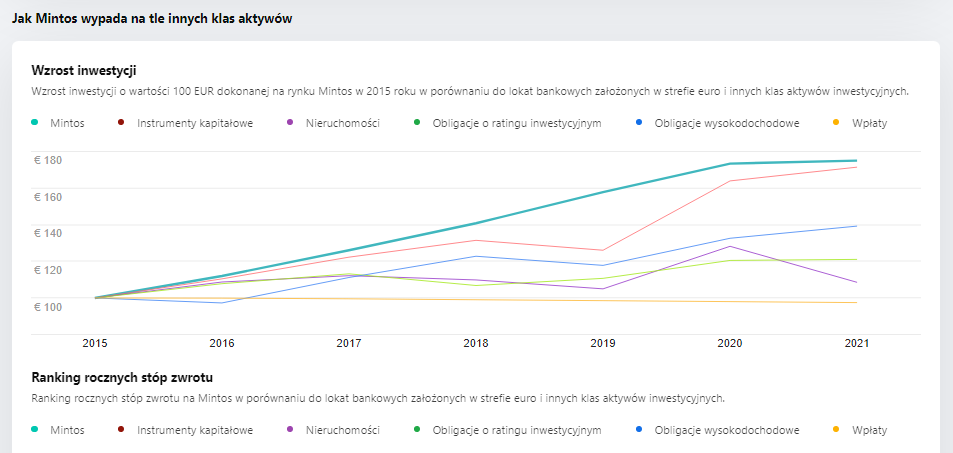
Task: Toggle Wpłaty in the Wzrost inwestycji legend
Action: [x=860, y=123]
